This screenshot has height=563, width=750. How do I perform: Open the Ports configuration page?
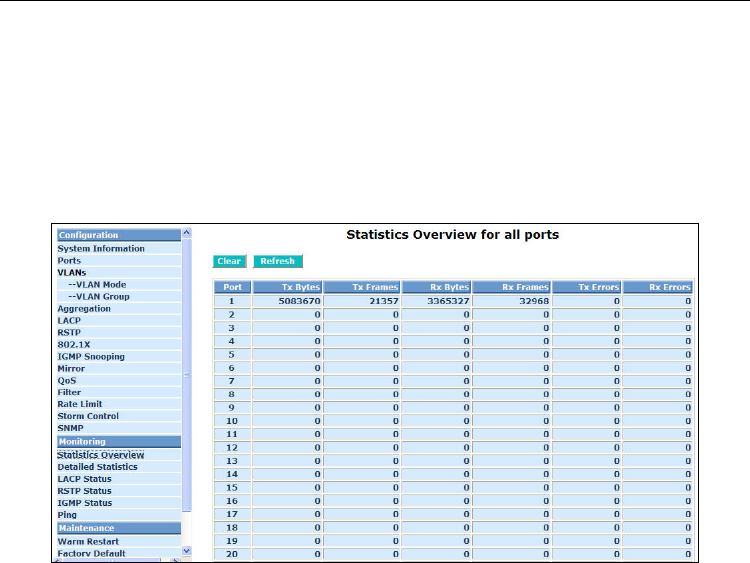click(x=69, y=260)
